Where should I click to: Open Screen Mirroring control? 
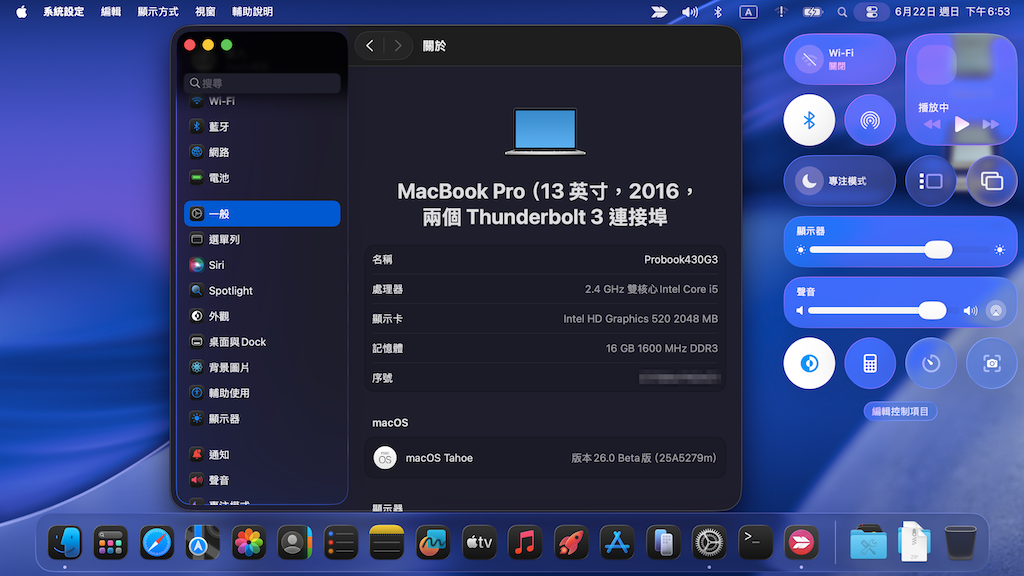pos(991,181)
